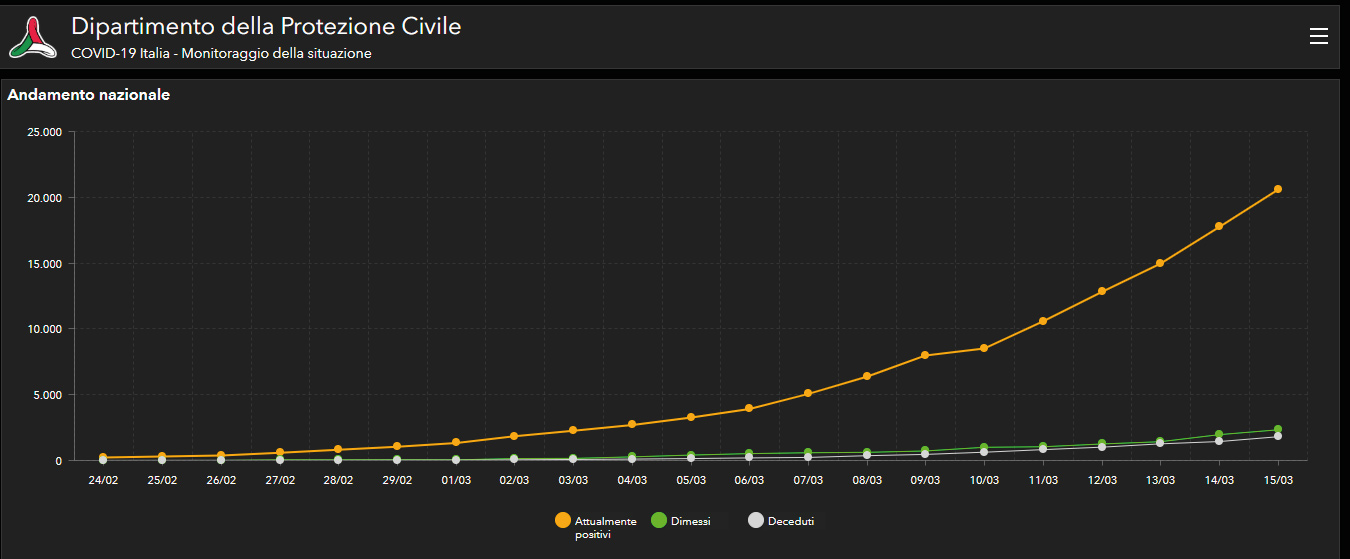Select the orange data point for 09/03

coord(925,355)
